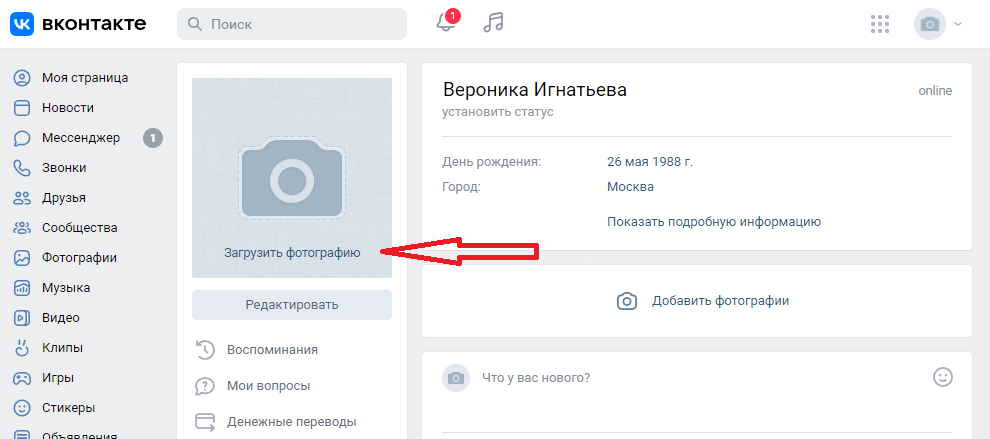Click the Messenger chat bubble icon
Image resolution: width=990 pixels, height=439 pixels.
pyautogui.click(x=22, y=138)
